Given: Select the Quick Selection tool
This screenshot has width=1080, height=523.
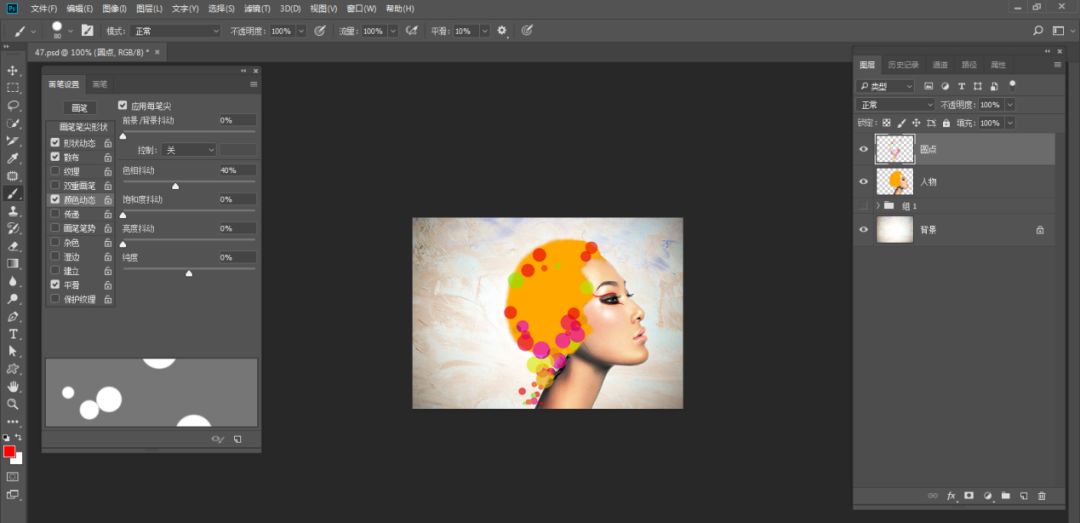Looking at the screenshot, I should coord(12,123).
